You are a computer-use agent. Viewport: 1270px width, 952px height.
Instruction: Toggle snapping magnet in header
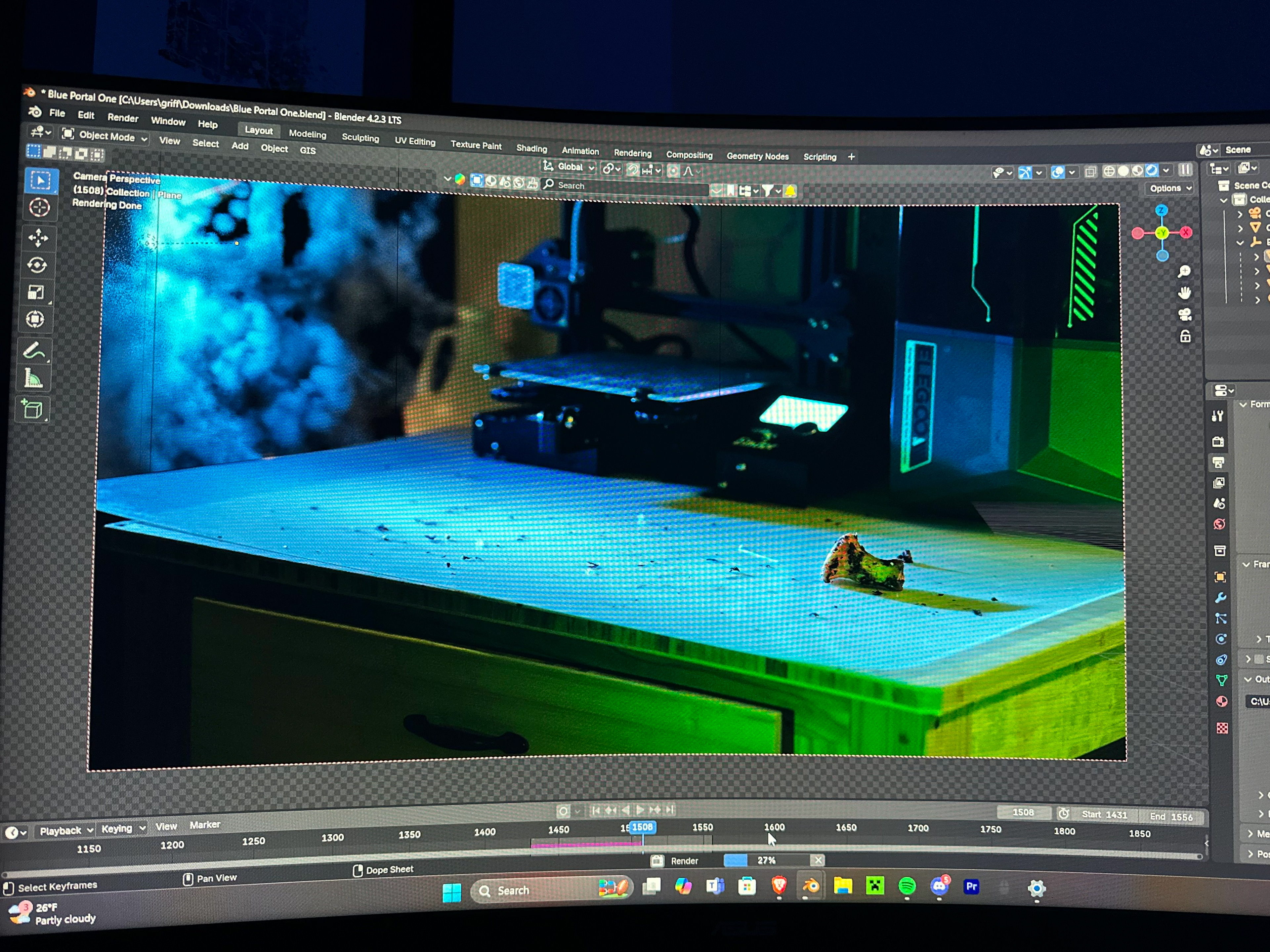point(633,170)
